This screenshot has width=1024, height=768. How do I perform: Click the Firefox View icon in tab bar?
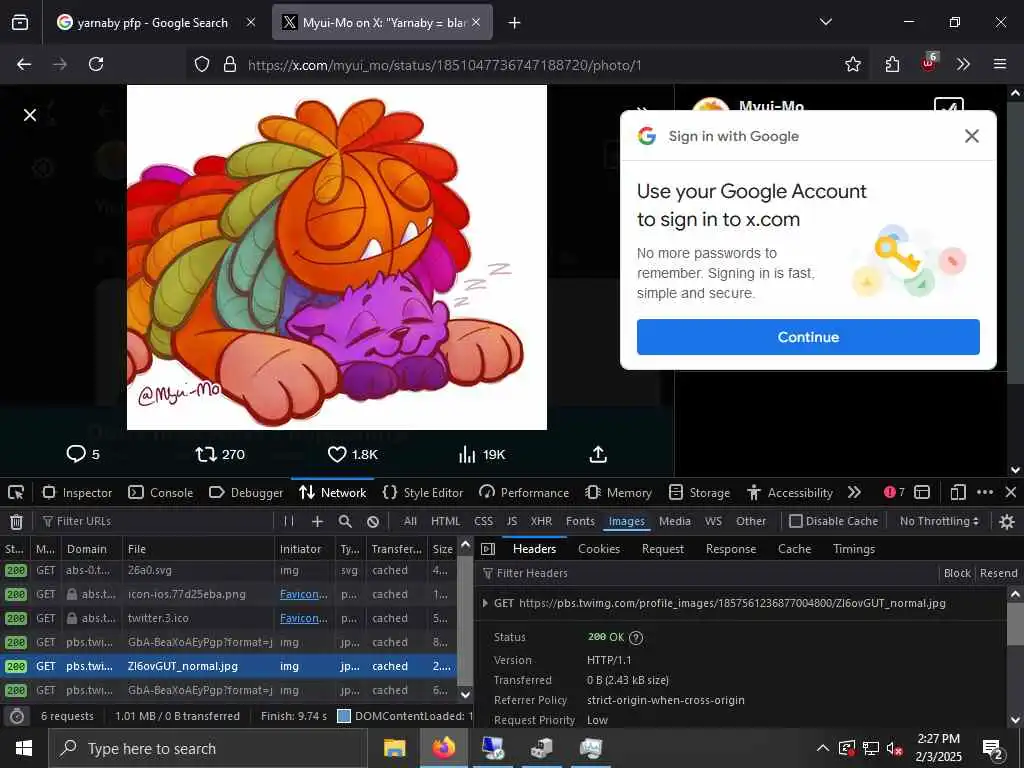(x=20, y=22)
